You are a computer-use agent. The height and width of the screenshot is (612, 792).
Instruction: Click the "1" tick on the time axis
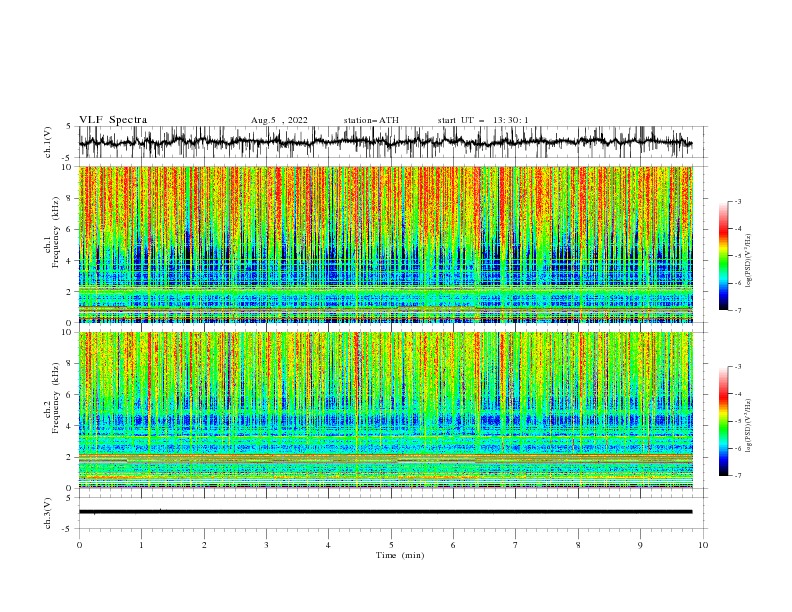[x=141, y=545]
